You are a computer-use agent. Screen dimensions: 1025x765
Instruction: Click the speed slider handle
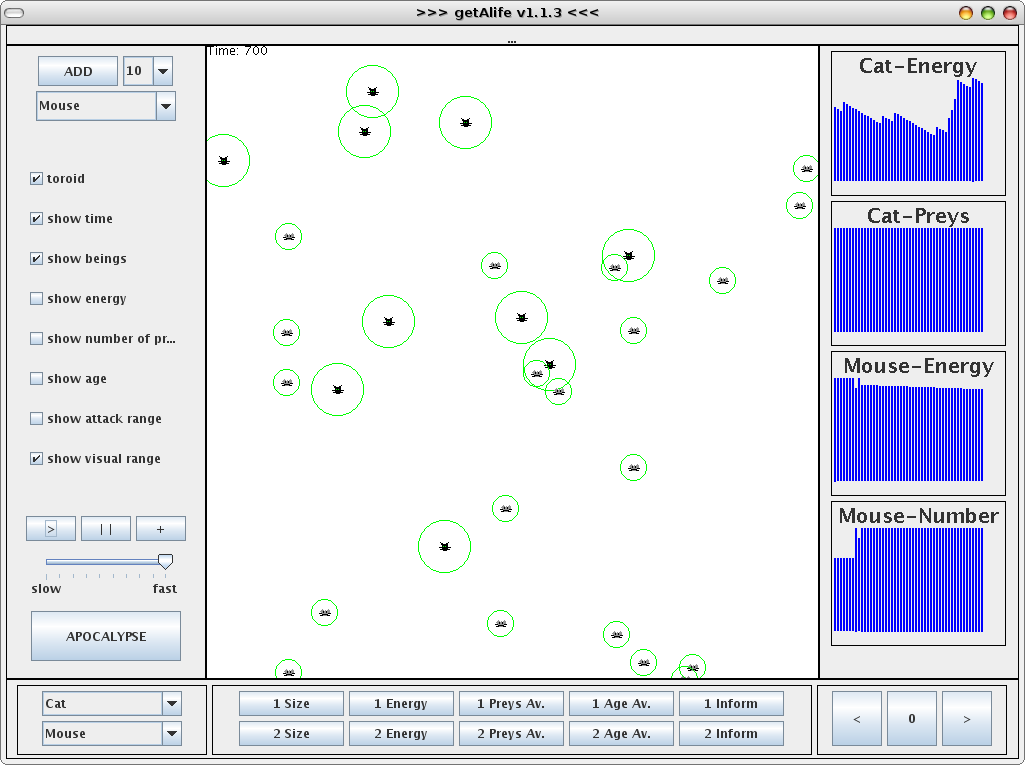(x=165, y=562)
